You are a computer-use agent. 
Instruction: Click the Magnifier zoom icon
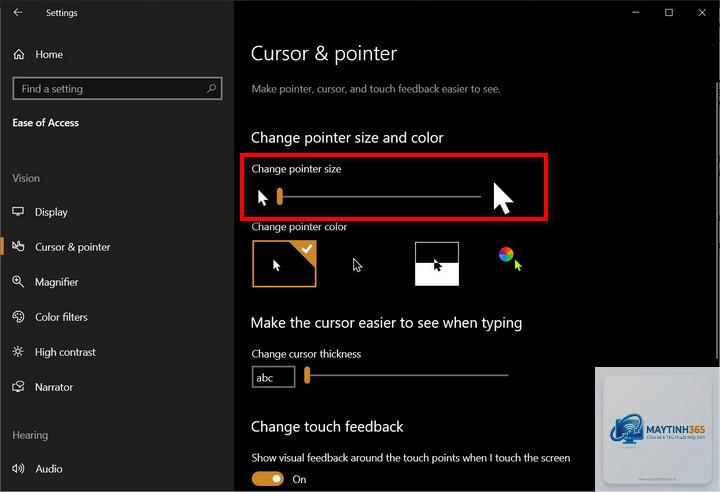tap(18, 282)
